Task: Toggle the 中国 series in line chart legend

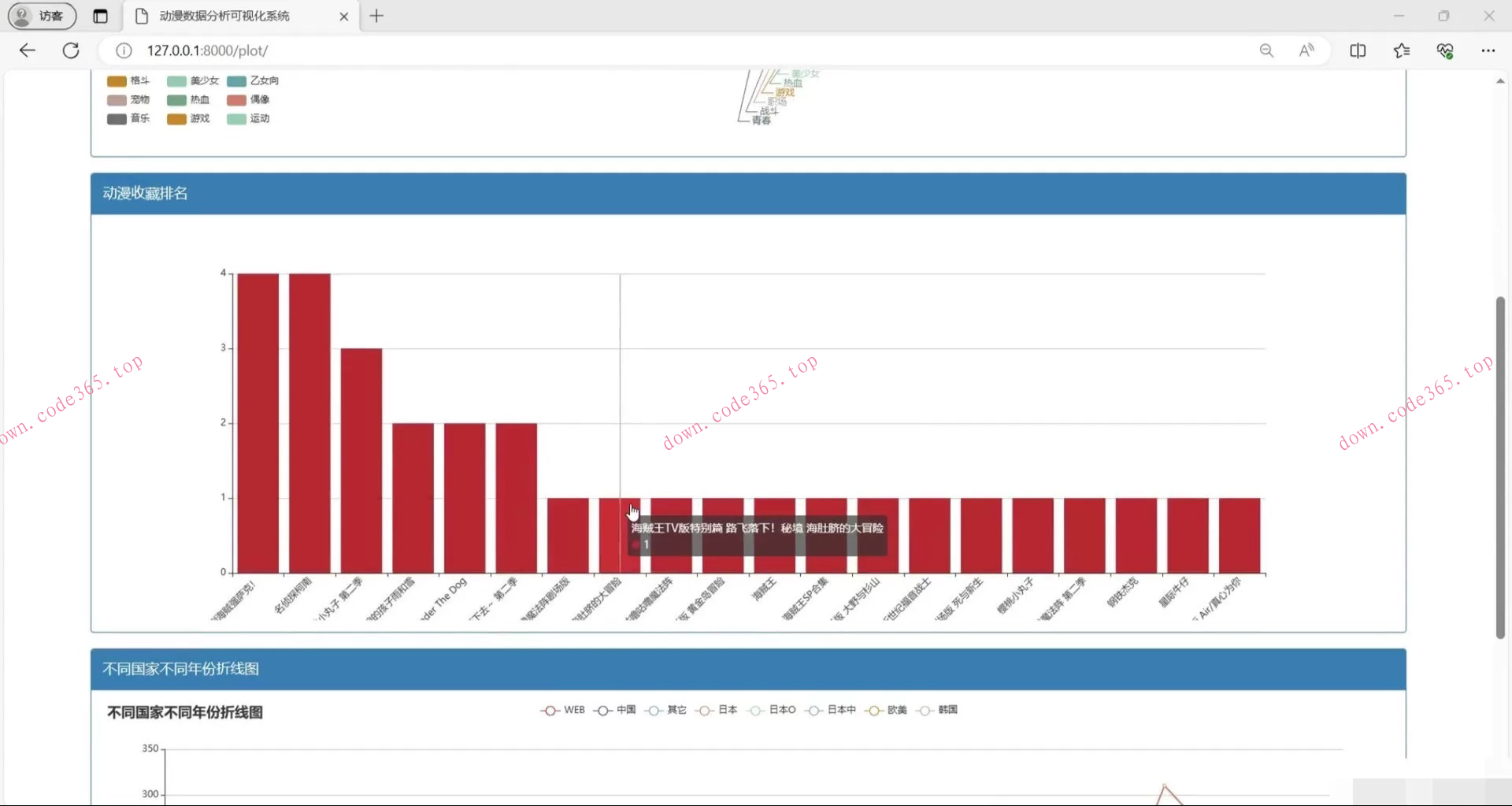Action: [x=615, y=710]
